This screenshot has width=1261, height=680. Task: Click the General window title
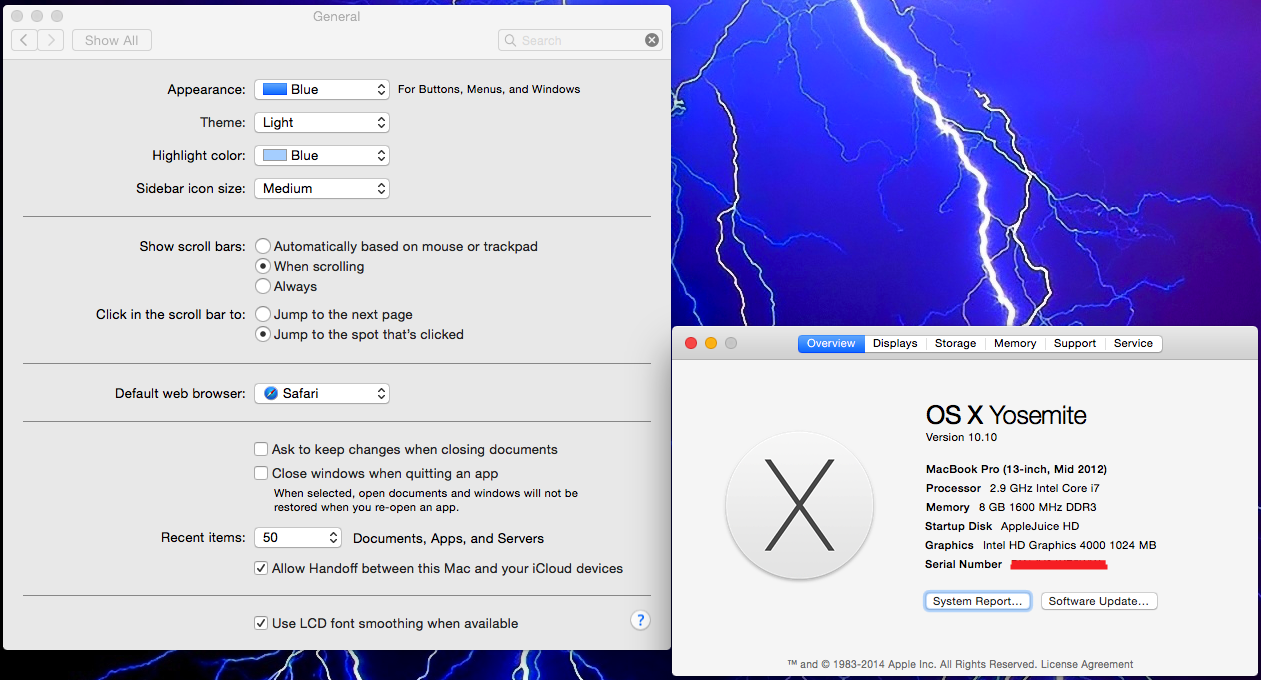(337, 16)
